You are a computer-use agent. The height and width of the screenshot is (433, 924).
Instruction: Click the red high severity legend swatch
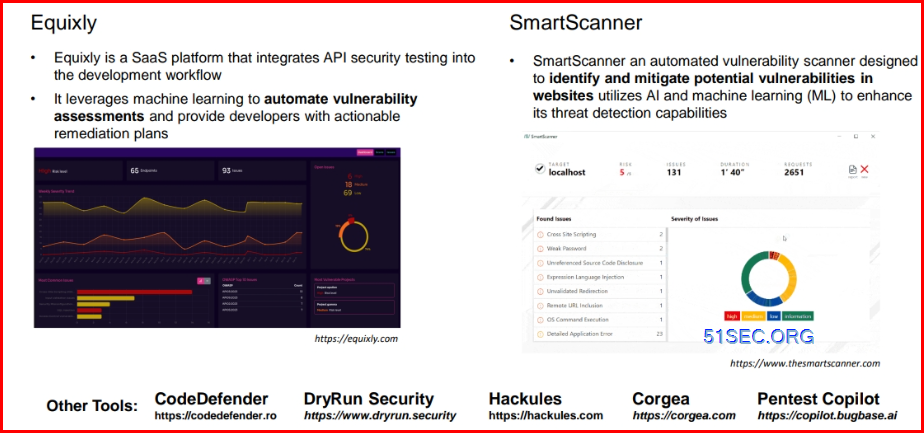732,316
